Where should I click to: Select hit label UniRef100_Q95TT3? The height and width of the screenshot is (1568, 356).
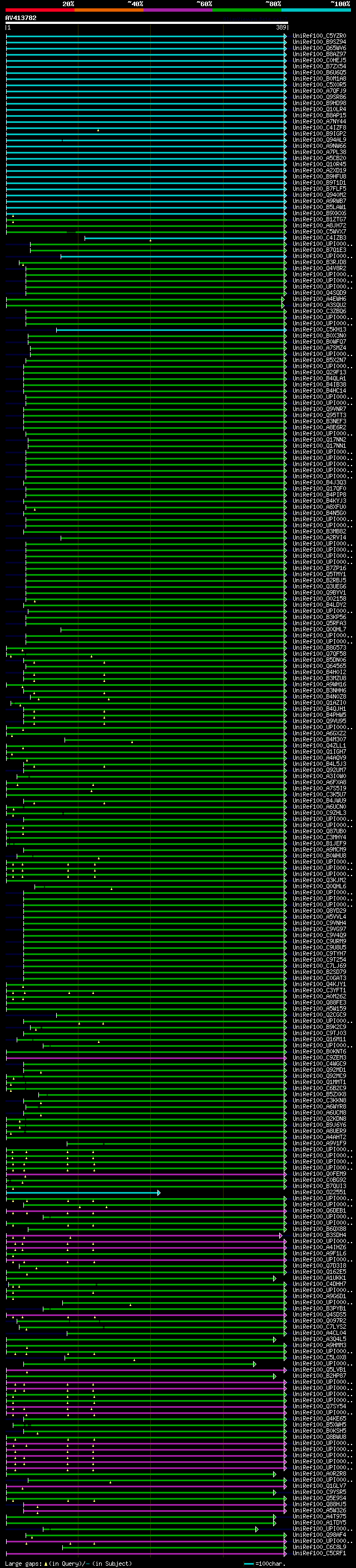[x=319, y=415]
